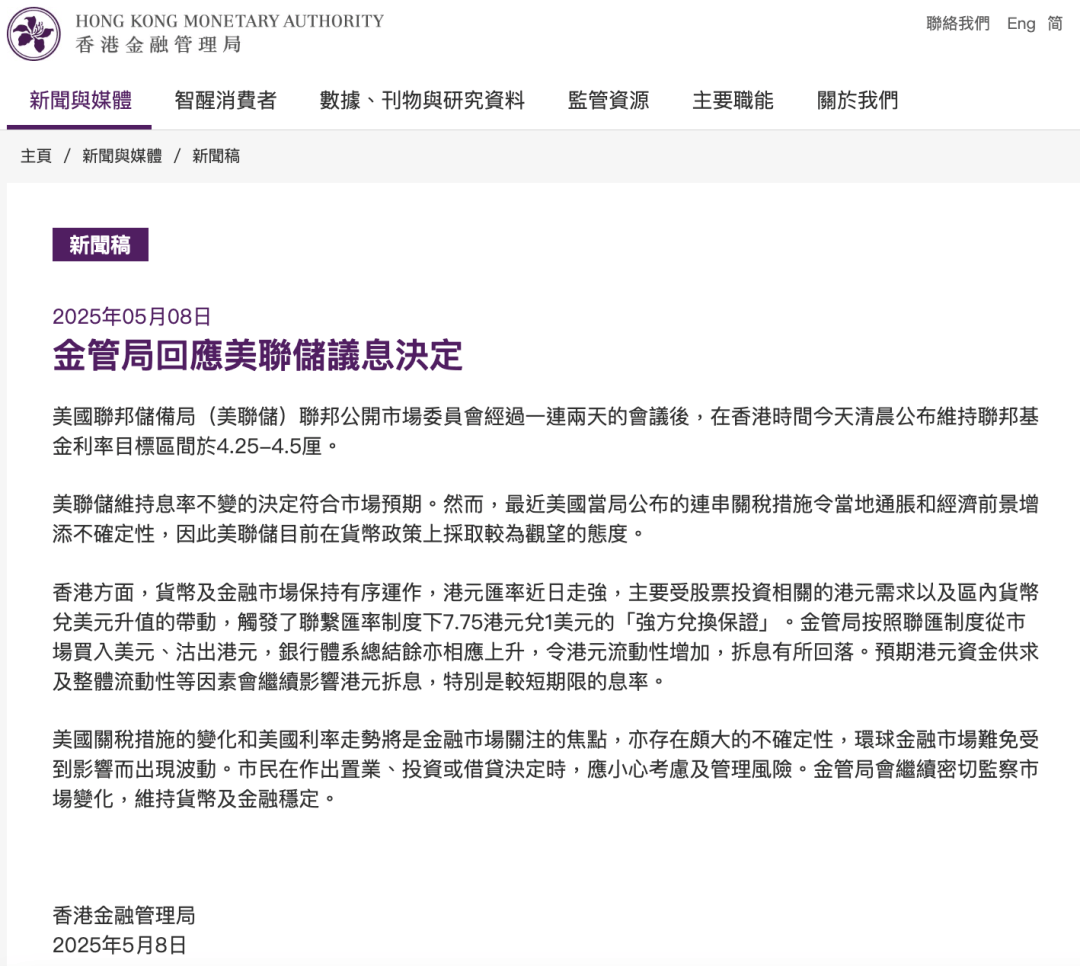Go to 主頁 breadcrumb link
This screenshot has height=966, width=1080.
36,156
